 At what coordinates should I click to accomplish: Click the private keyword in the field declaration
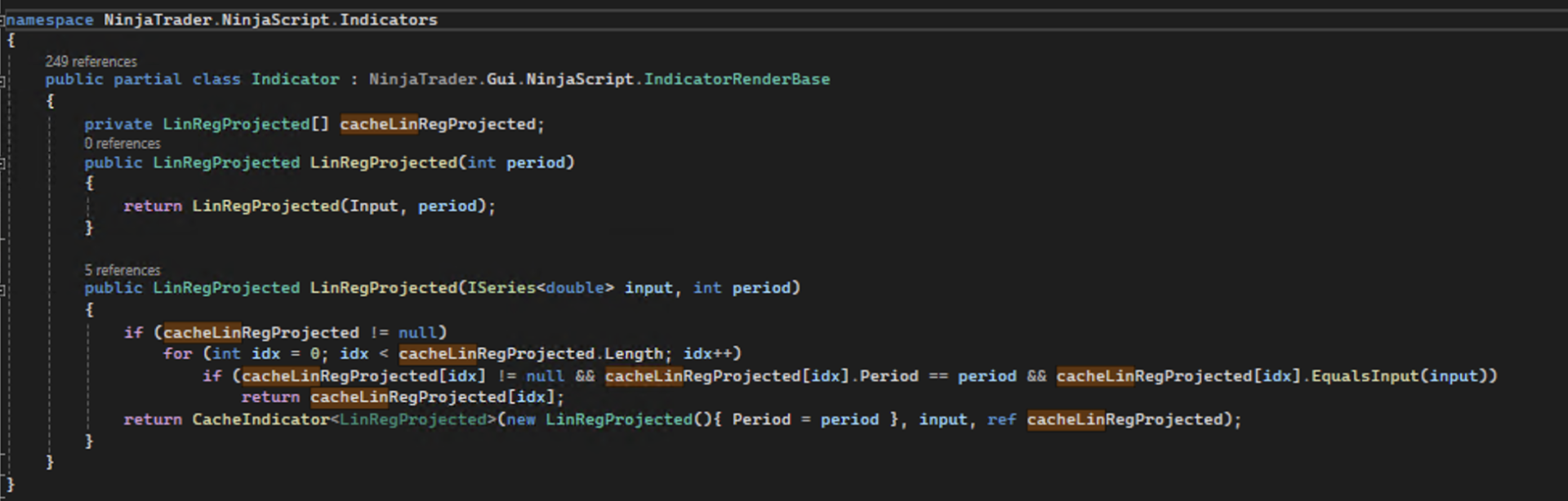pyautogui.click(x=118, y=124)
